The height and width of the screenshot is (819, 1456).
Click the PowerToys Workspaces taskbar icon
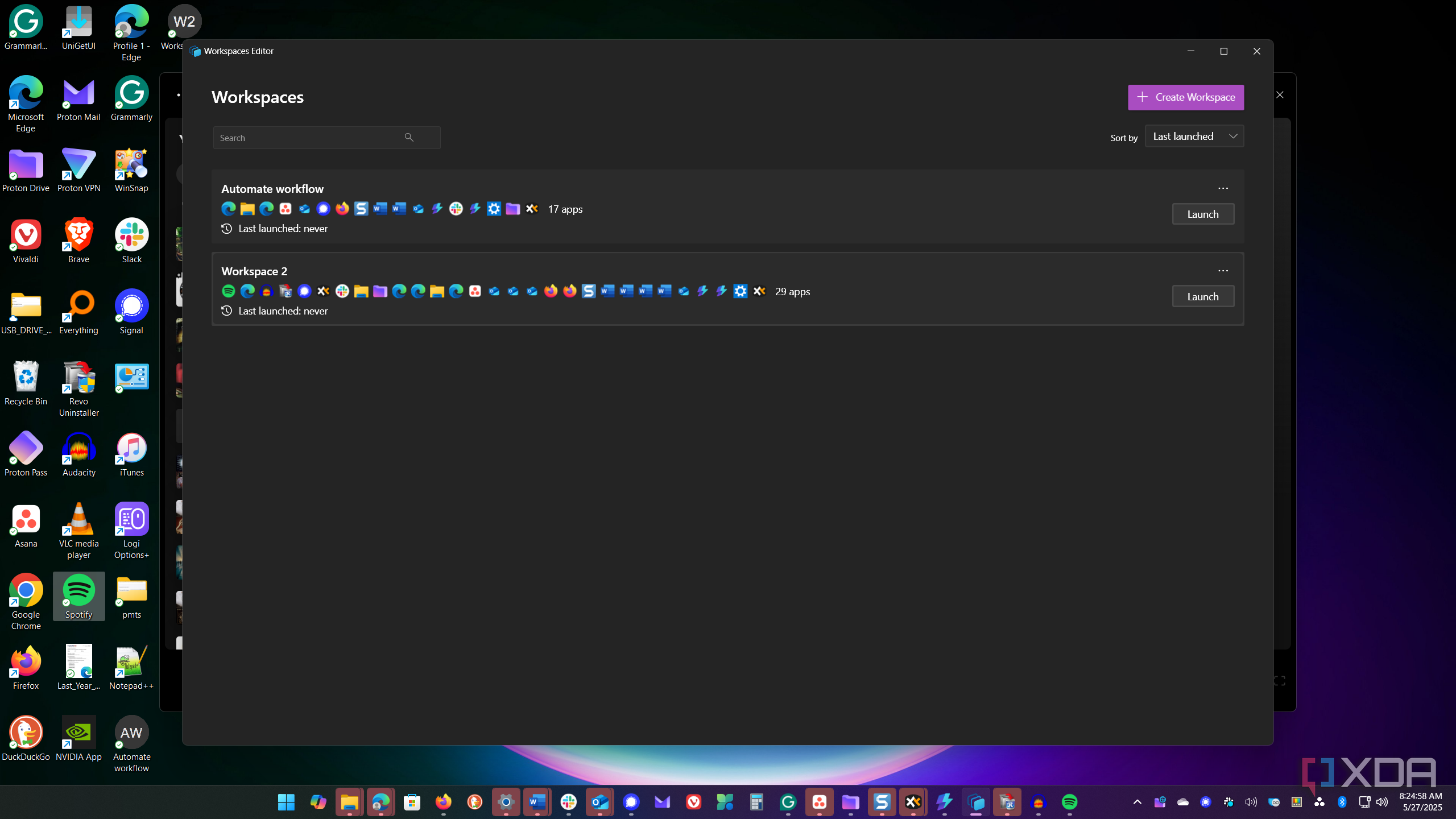tap(976, 802)
